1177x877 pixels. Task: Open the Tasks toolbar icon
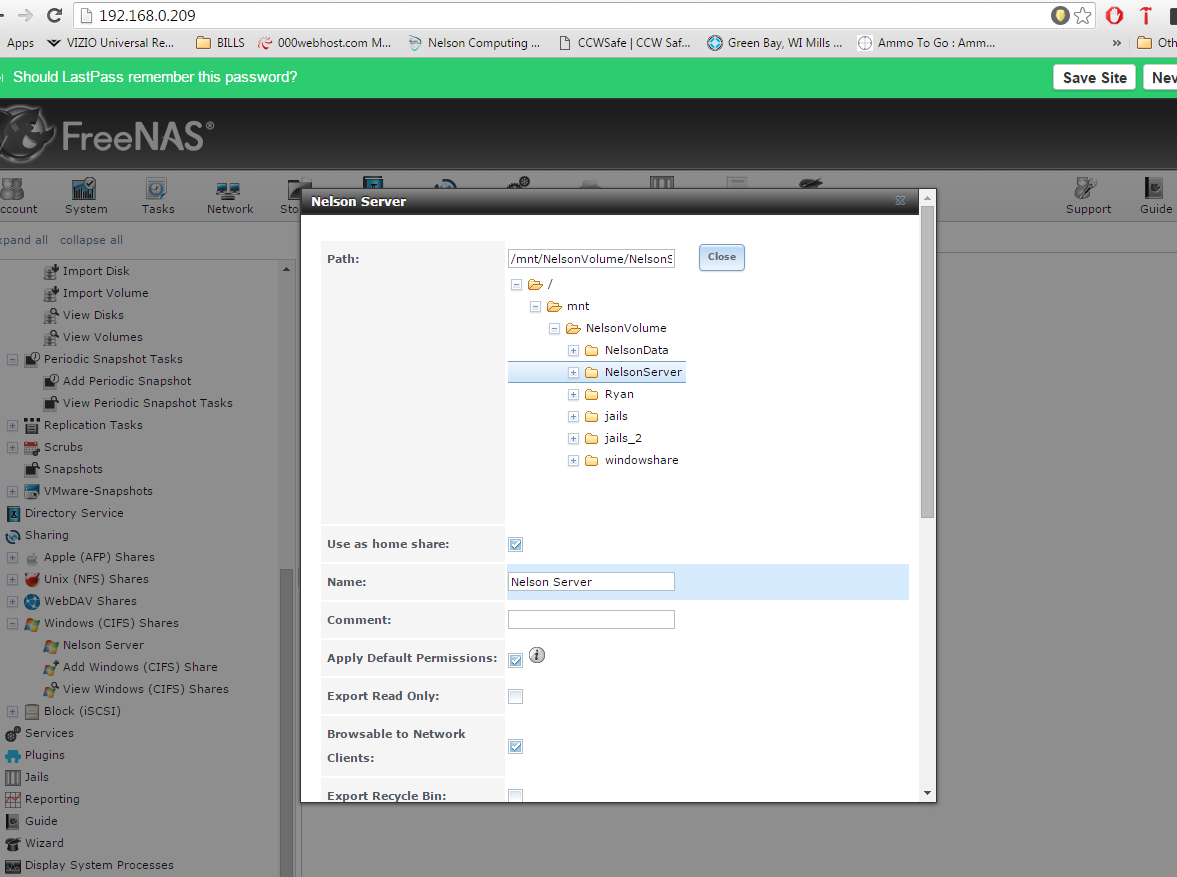157,196
